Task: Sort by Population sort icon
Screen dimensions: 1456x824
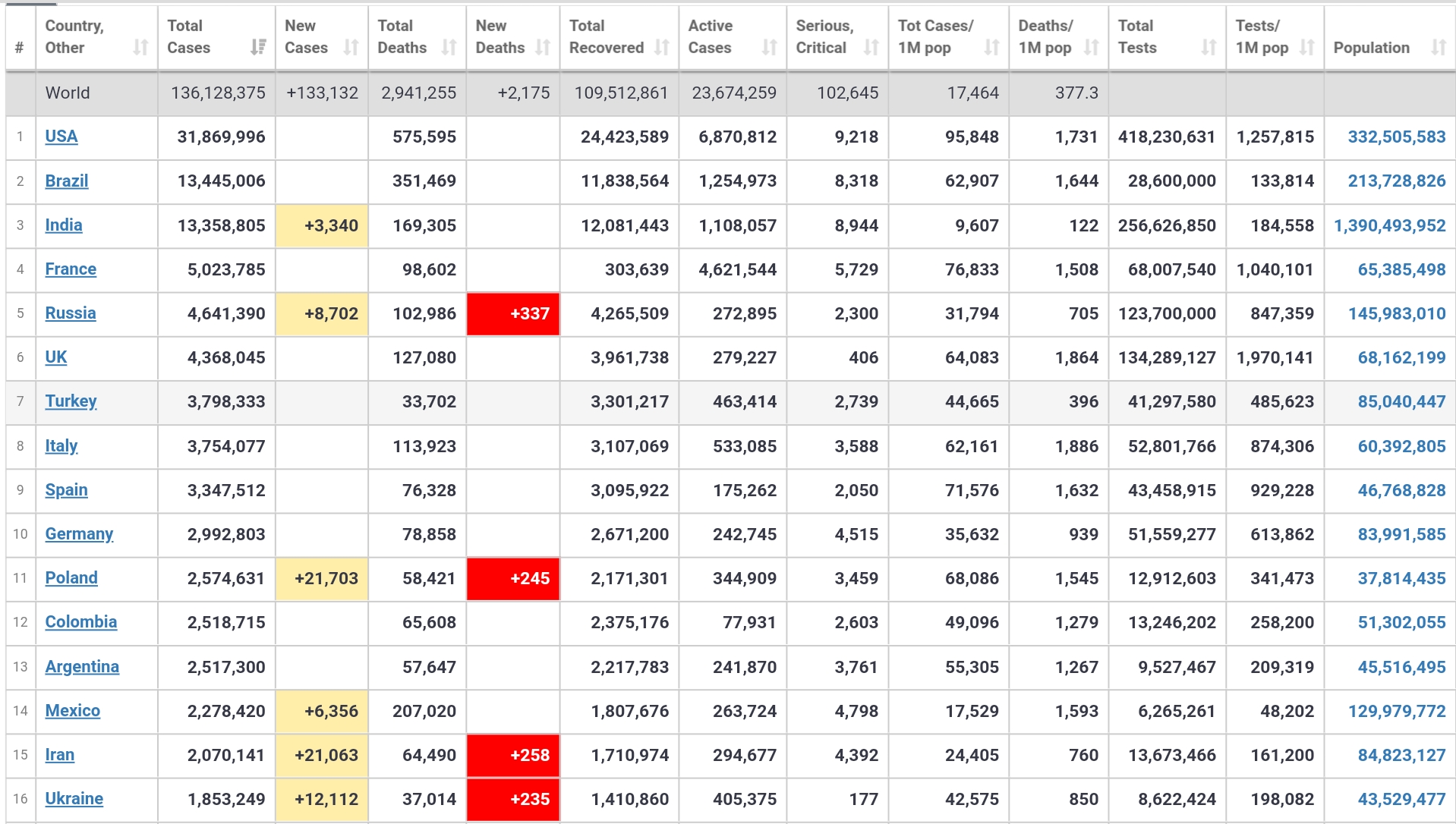Action: (x=1439, y=48)
